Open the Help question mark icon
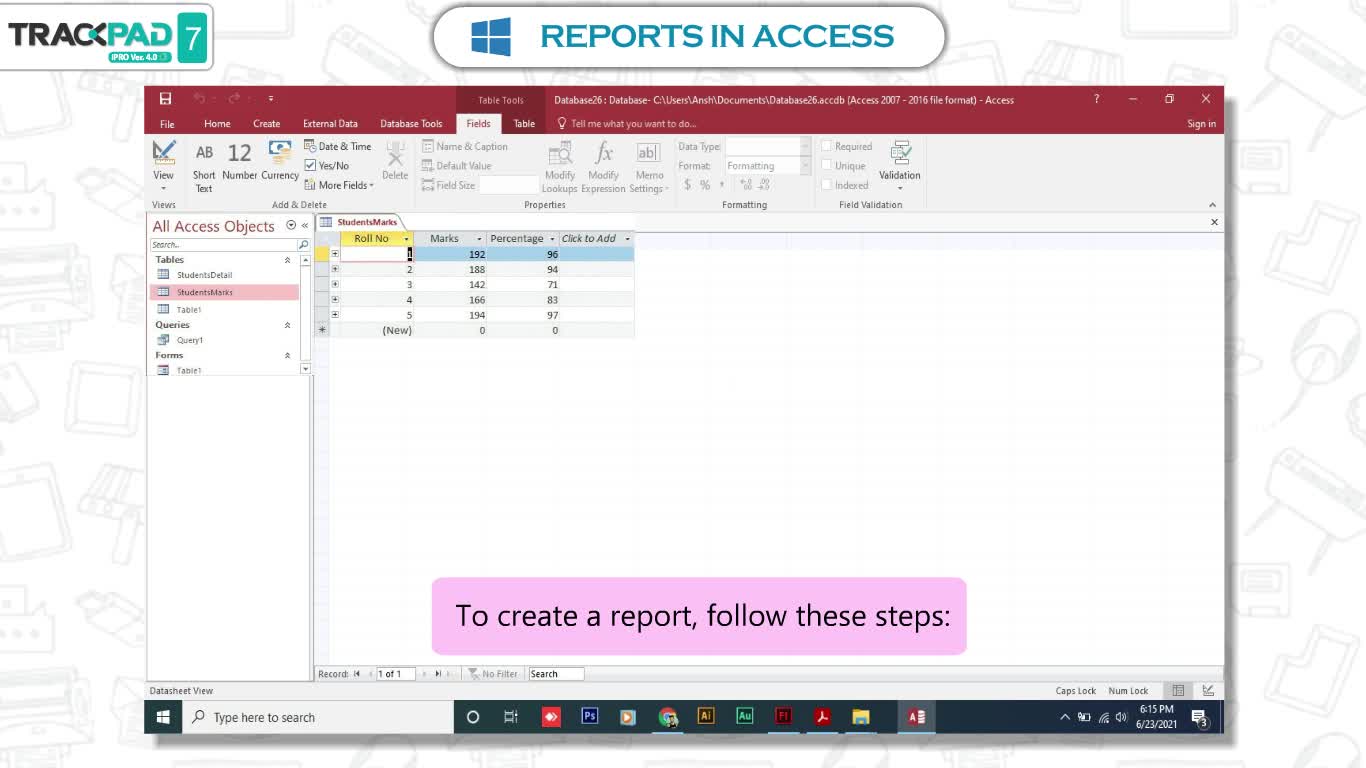The image size is (1366, 768). (x=1096, y=99)
